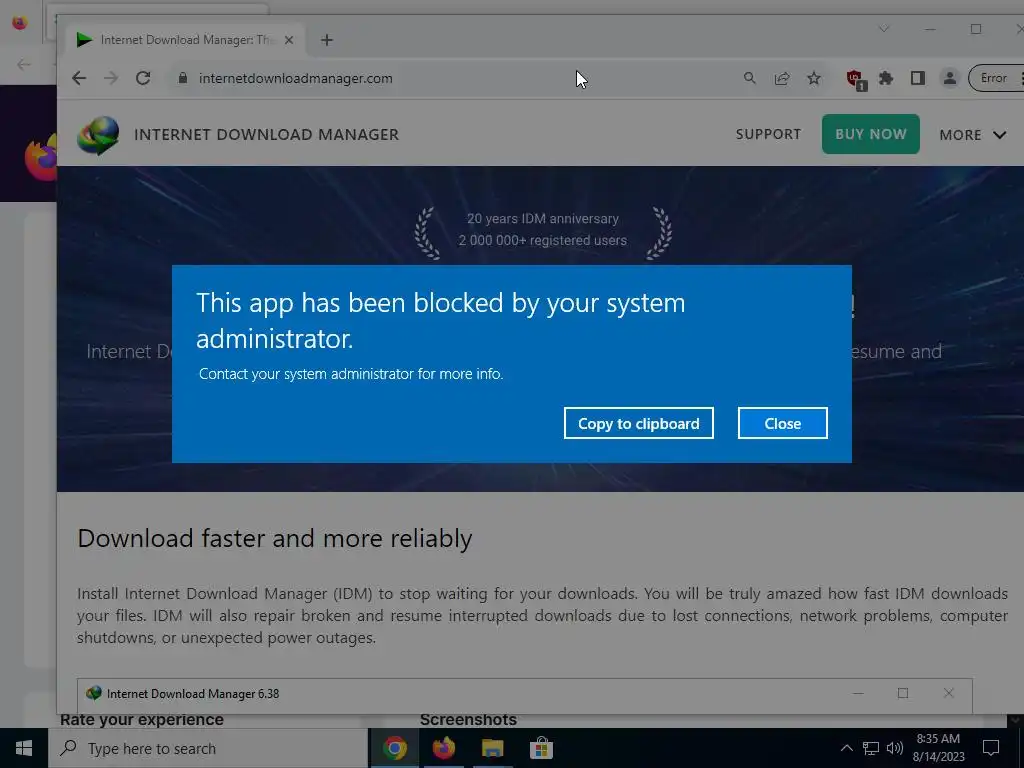Show hidden system tray icons

846,748
